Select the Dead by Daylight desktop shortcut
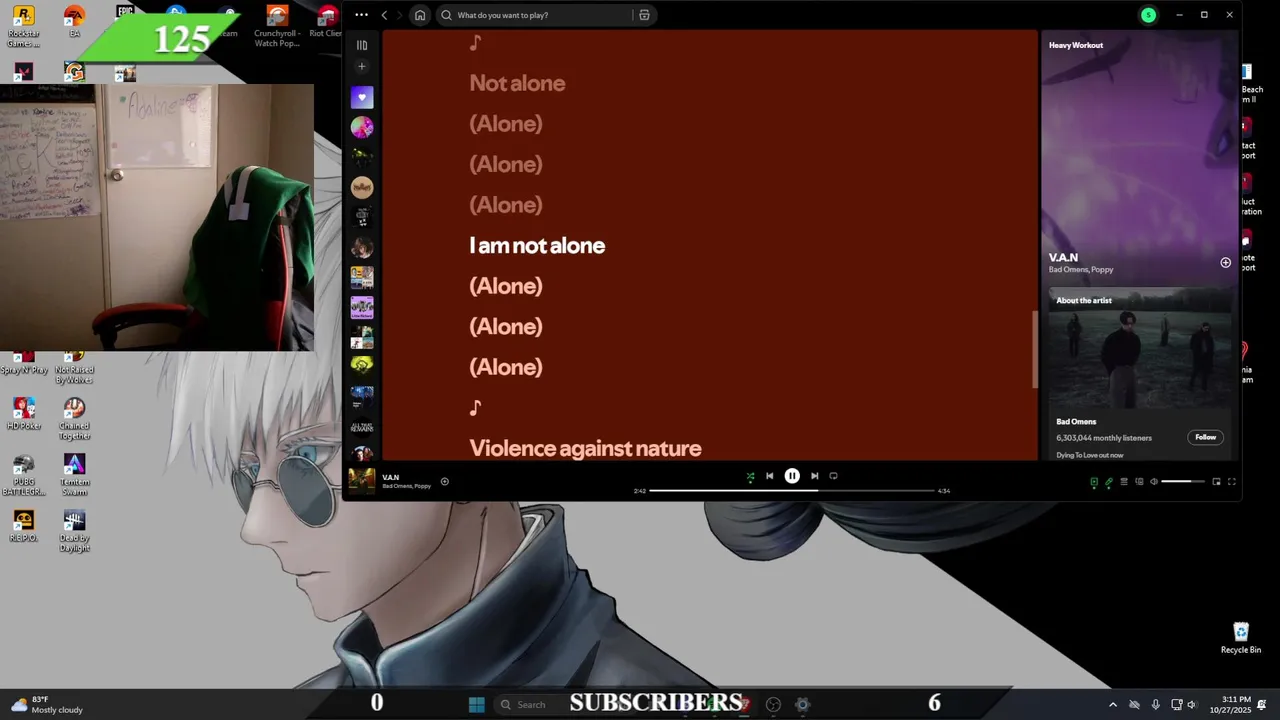The width and height of the screenshot is (1280, 720). 74,531
